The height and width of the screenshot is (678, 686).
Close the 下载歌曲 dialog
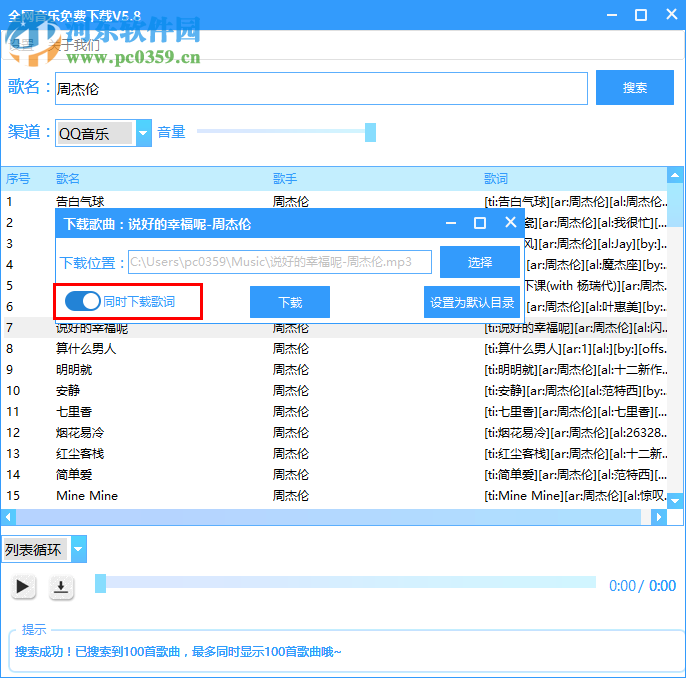pos(510,223)
